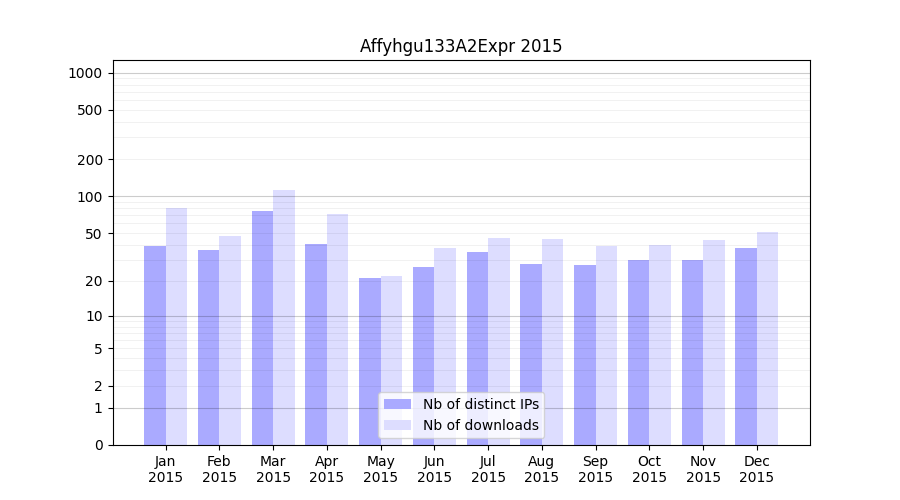Click the February 2015 distinct IPs bar
This screenshot has height=500, width=900.
tap(208, 347)
